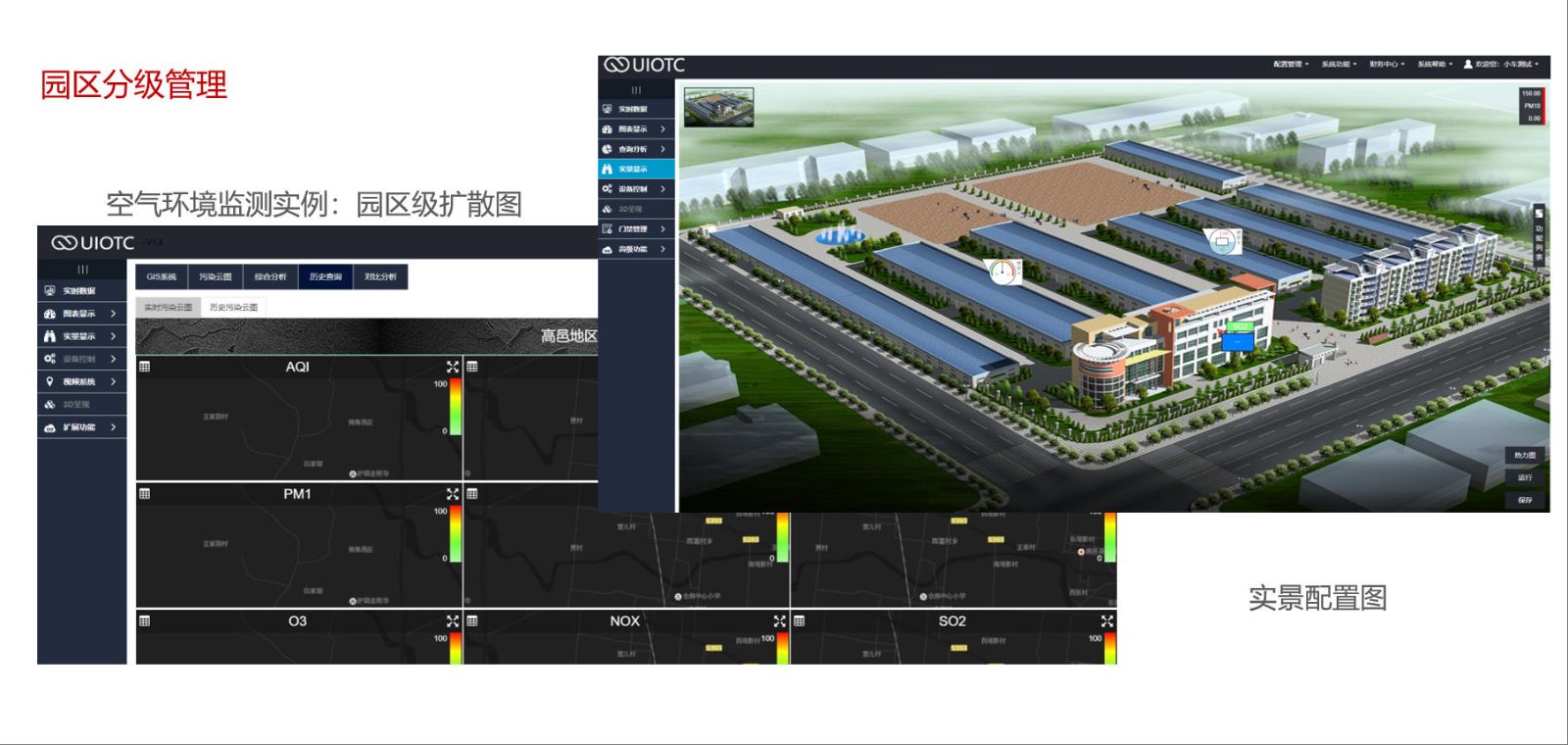
Task: Click the gauge sensor marker on the blue roof
Action: (1002, 272)
